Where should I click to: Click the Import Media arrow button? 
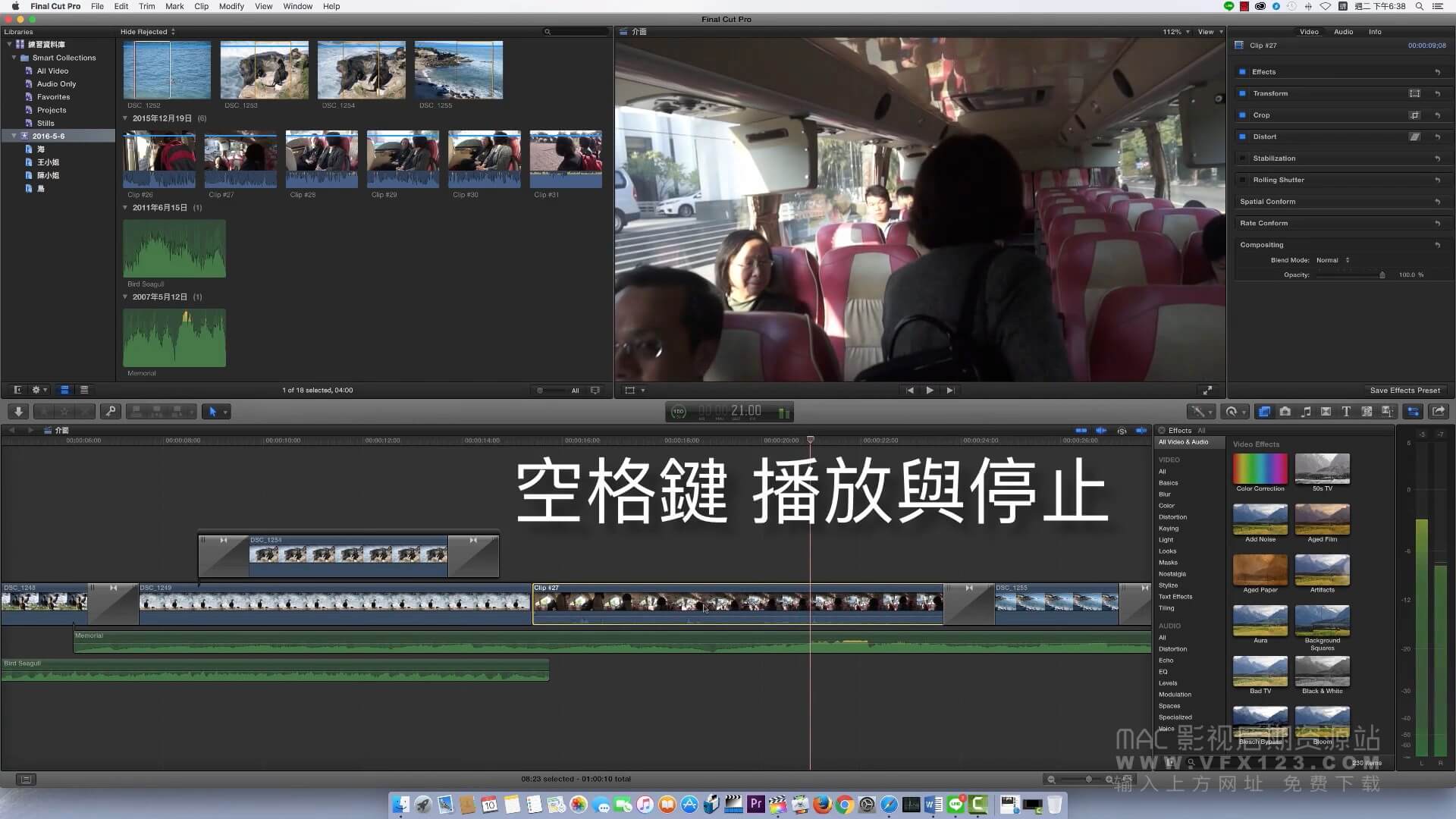point(18,412)
